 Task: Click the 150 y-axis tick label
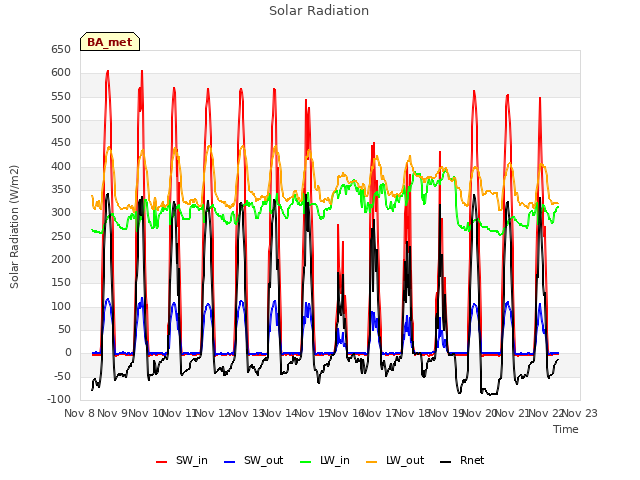(61, 283)
